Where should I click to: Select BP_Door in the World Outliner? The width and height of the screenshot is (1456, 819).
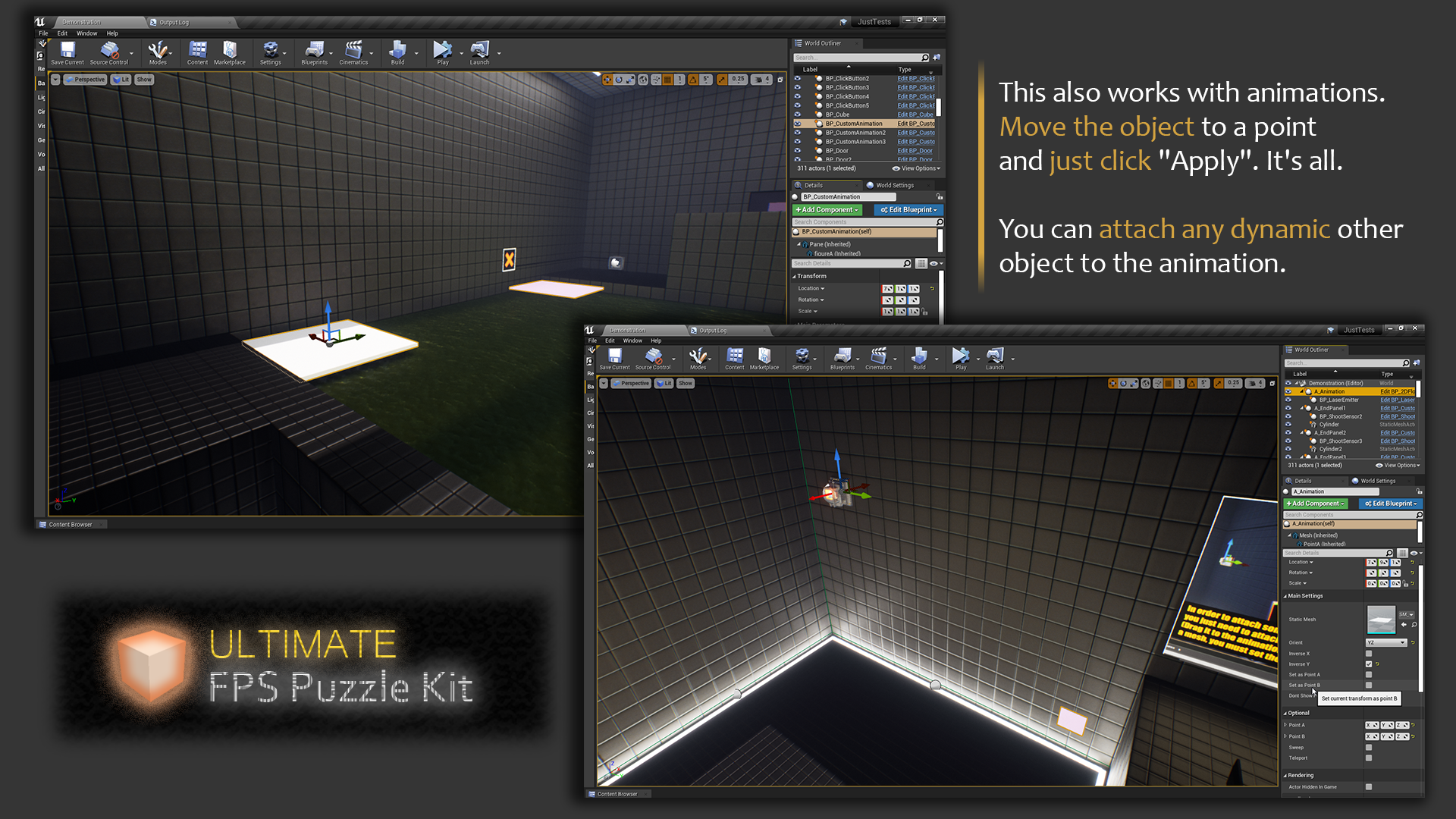[836, 151]
